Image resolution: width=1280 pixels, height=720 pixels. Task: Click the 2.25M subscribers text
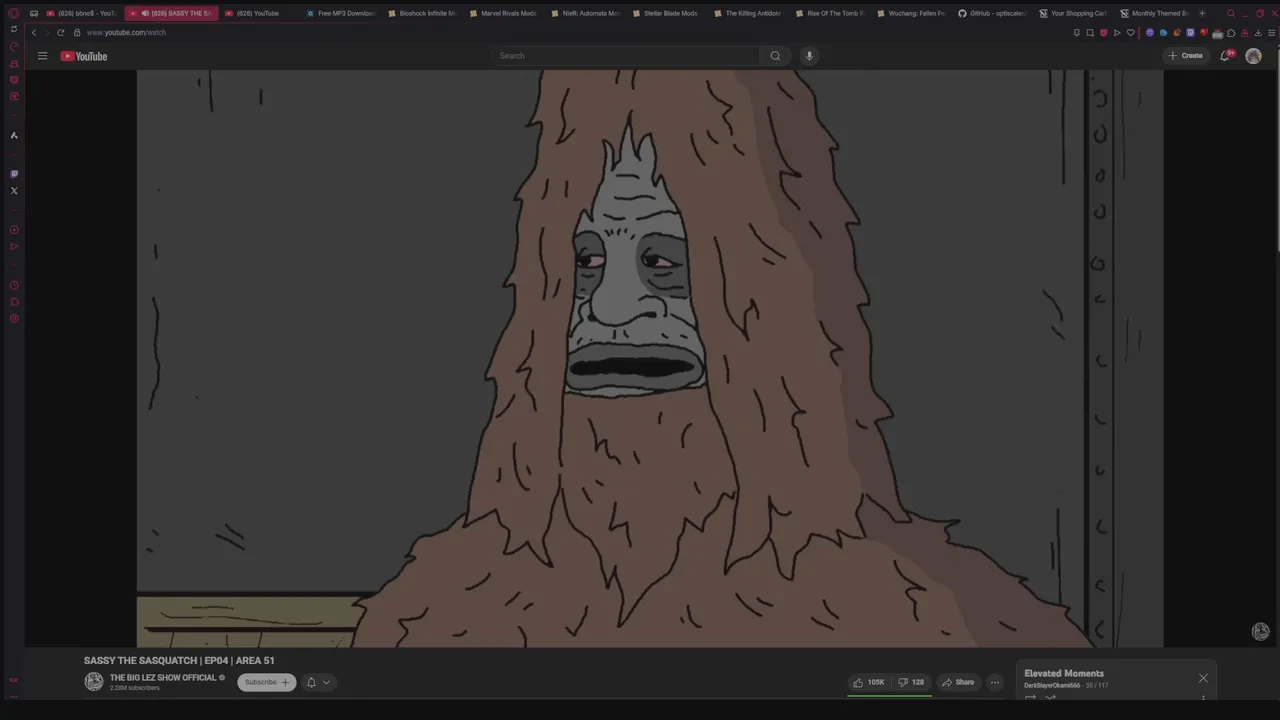(x=134, y=688)
